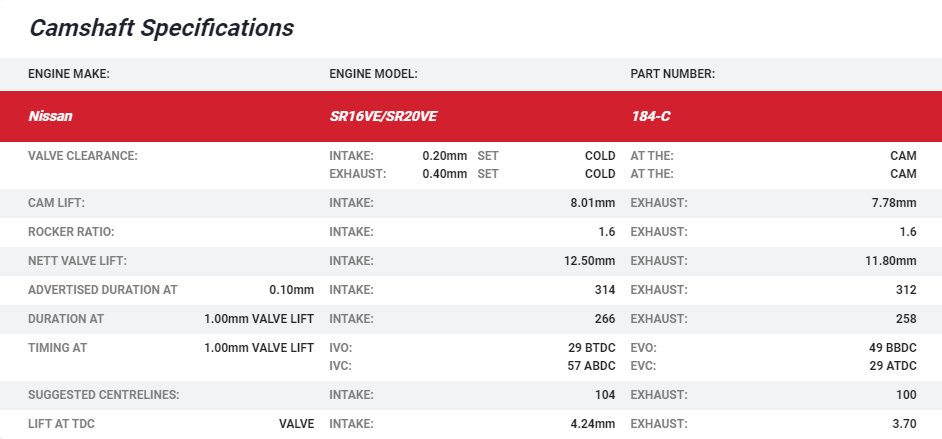Click the ADVERTISED DURATION AT label
942x439 pixels.
click(x=102, y=290)
